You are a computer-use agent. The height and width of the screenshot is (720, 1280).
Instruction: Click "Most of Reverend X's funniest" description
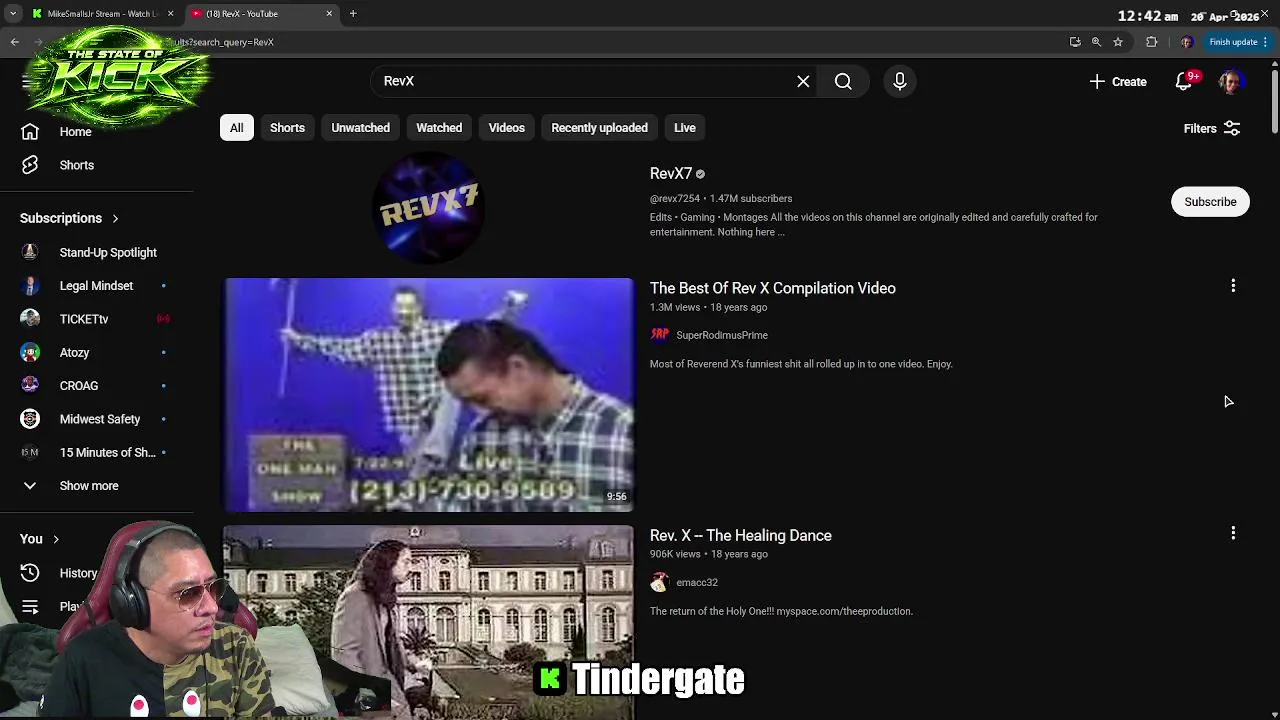click(x=801, y=364)
